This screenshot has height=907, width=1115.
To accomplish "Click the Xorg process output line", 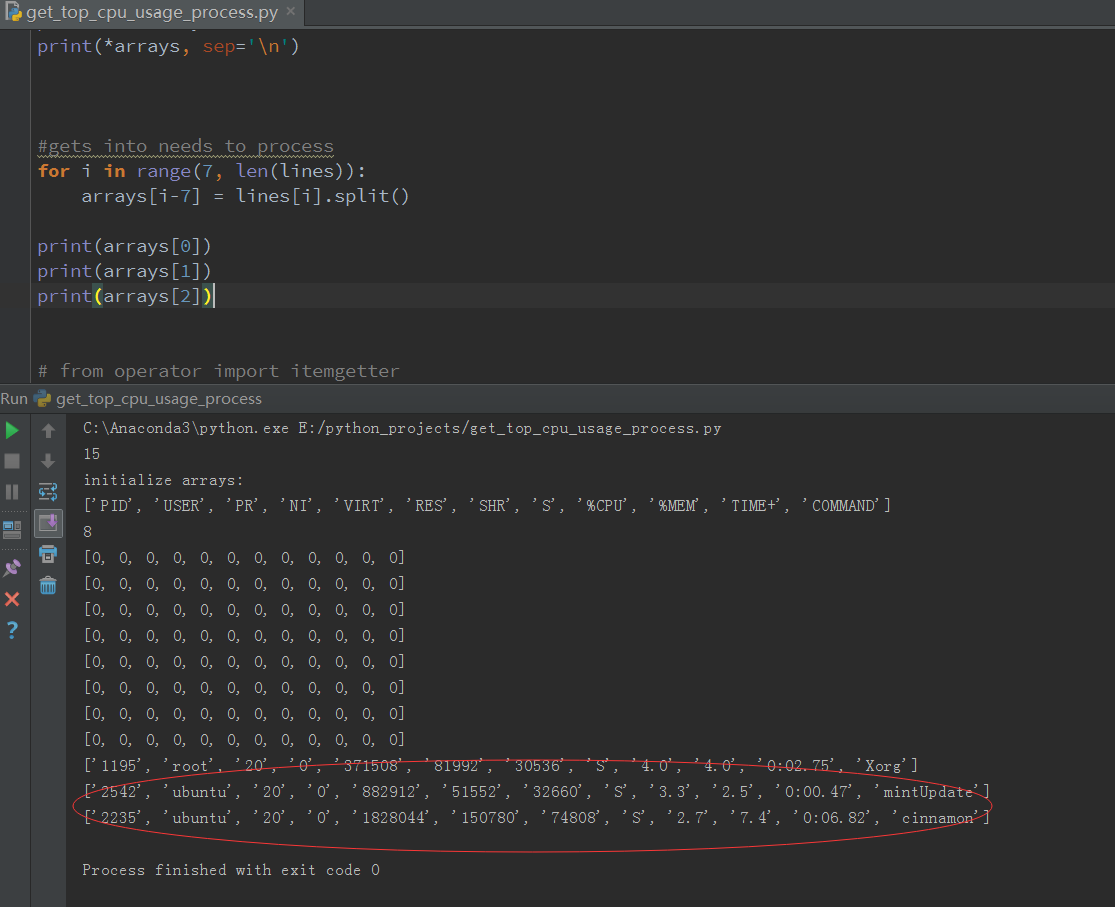I will coord(501,765).
